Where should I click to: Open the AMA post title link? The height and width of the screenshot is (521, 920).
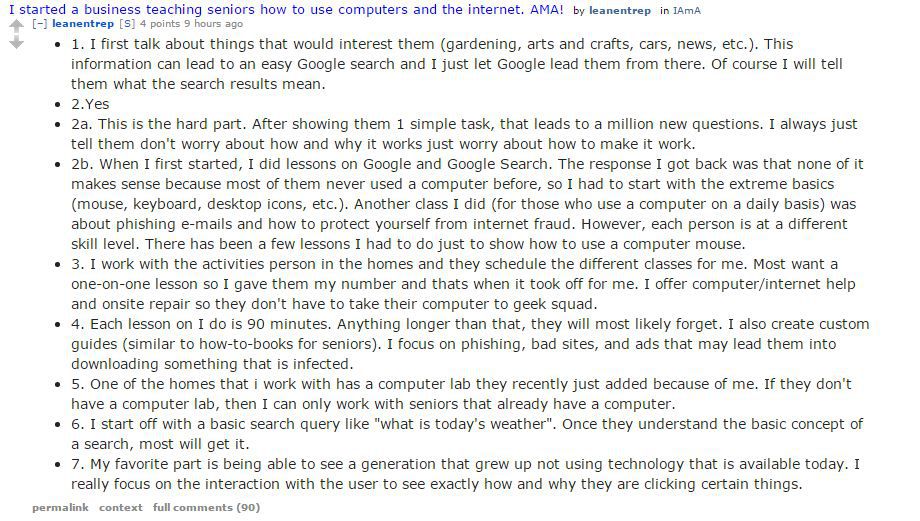click(x=286, y=9)
